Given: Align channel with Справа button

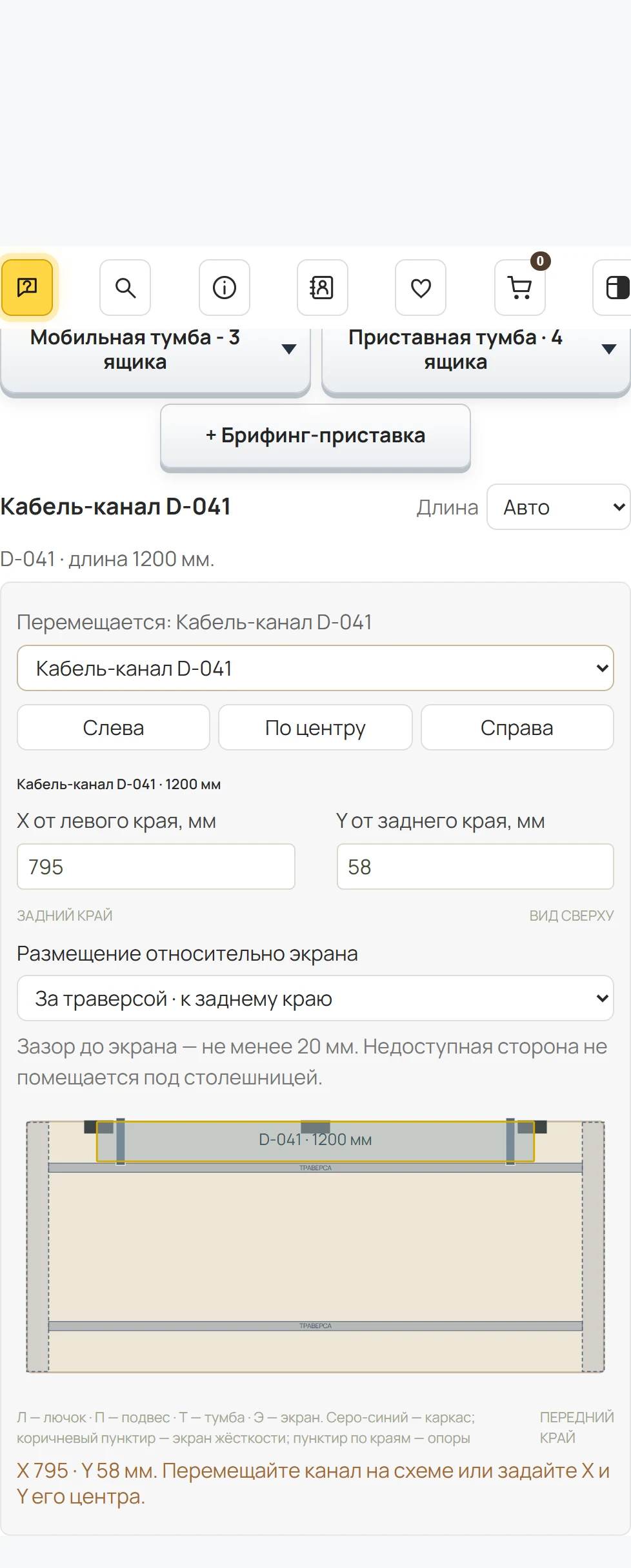Looking at the screenshot, I should pos(517,727).
